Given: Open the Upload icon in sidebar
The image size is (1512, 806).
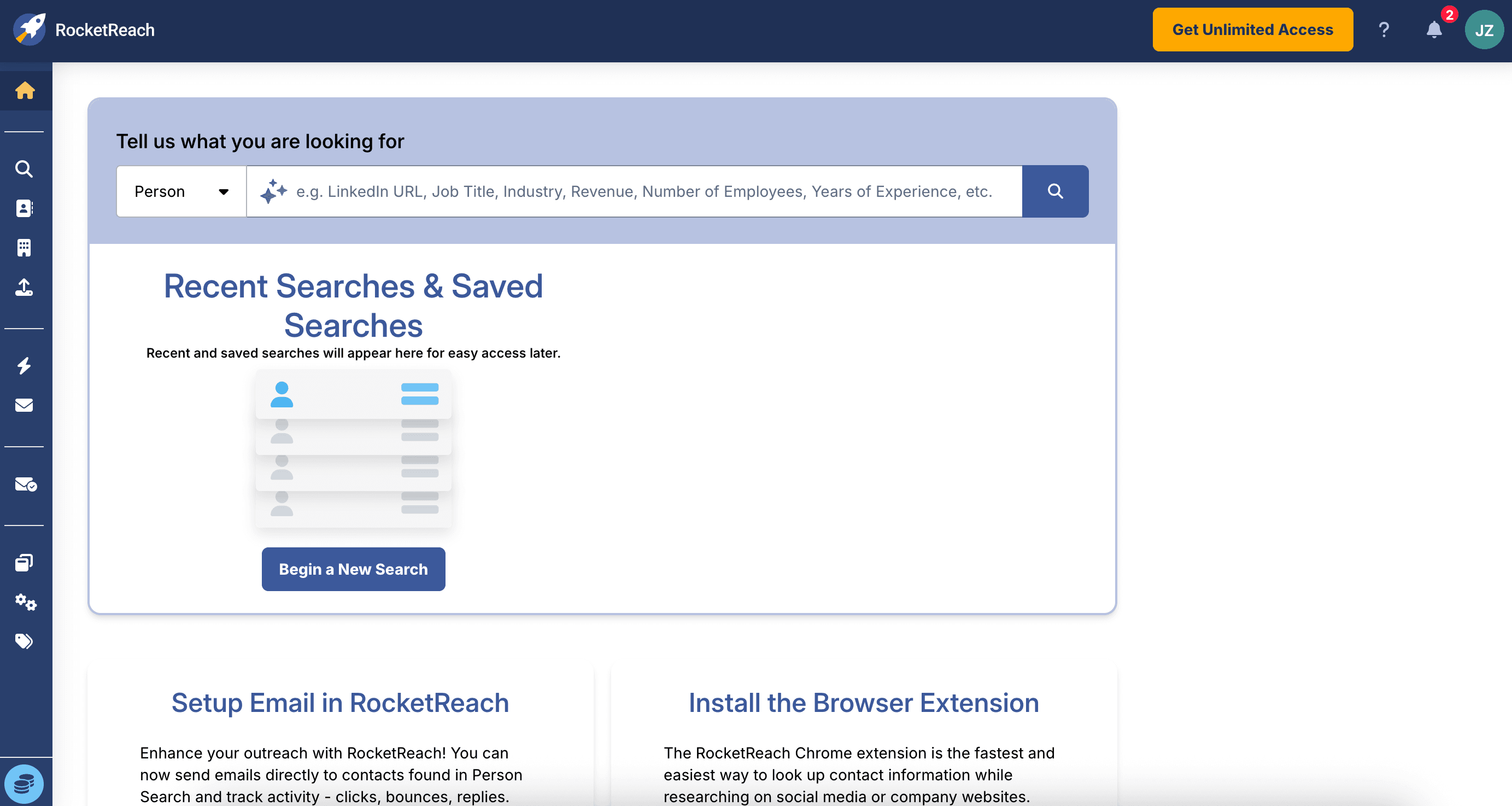Looking at the screenshot, I should pyautogui.click(x=24, y=287).
